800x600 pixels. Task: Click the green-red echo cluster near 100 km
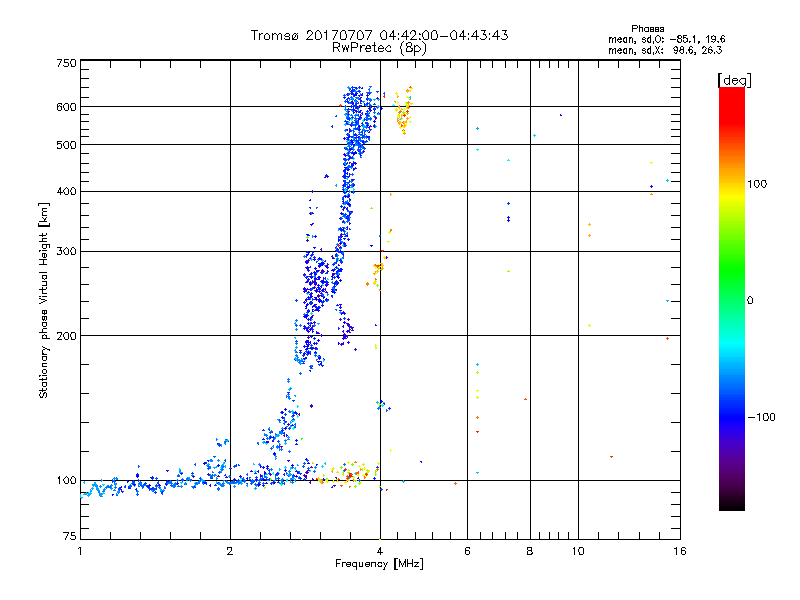coord(347,474)
